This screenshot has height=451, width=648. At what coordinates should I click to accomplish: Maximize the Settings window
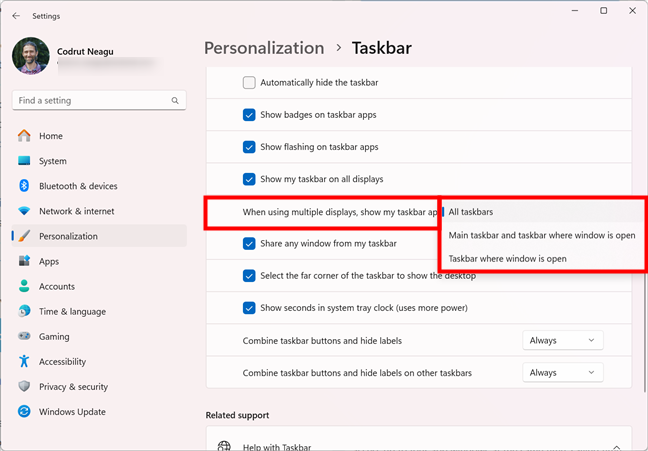603,11
